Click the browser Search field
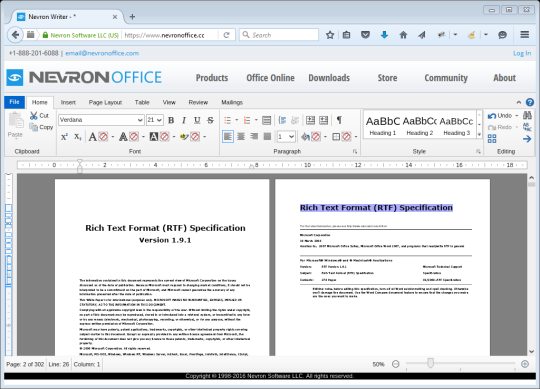Viewport: 540px width, 389px height. pos(279,35)
